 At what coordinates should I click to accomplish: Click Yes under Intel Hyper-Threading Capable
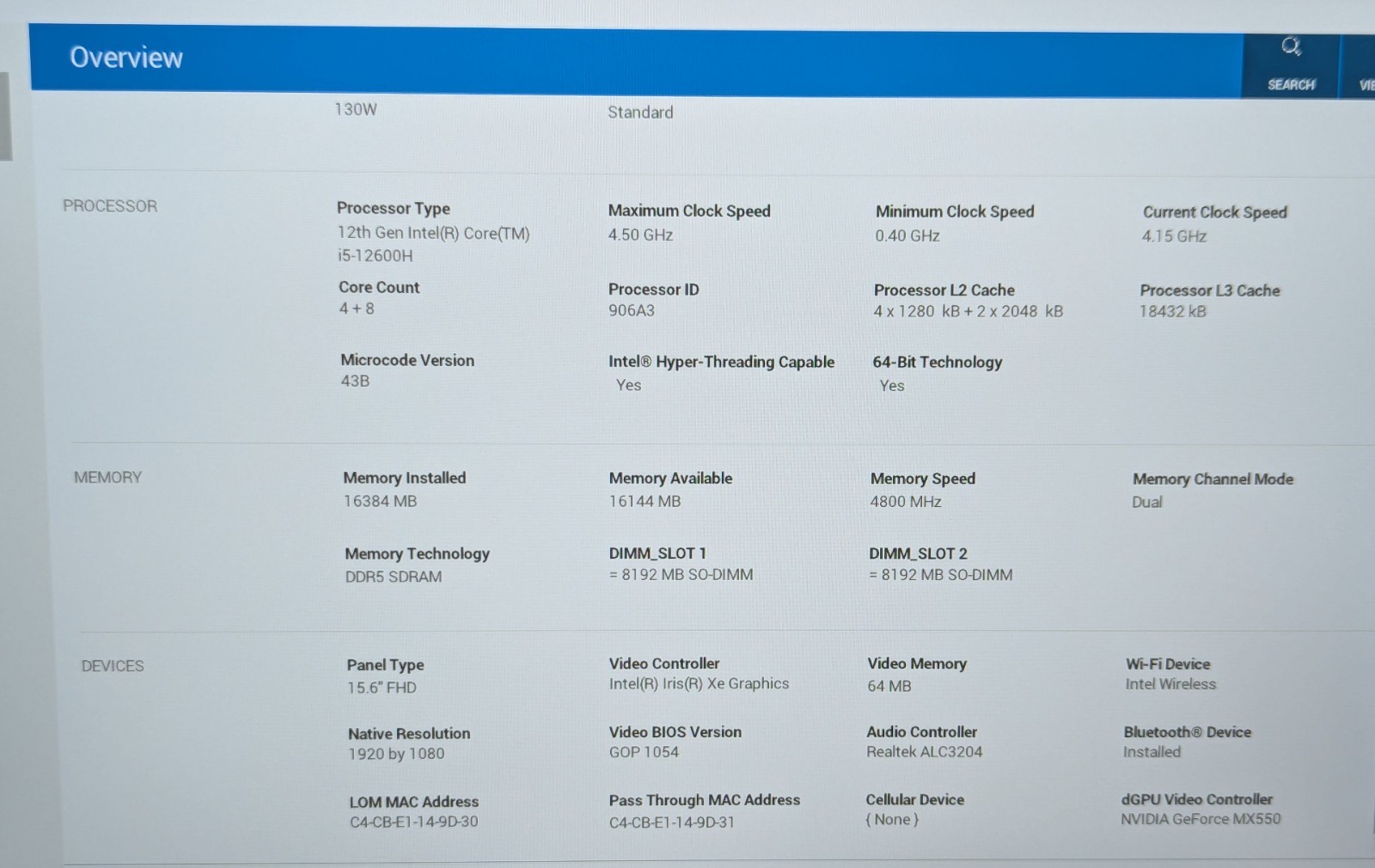pos(628,385)
